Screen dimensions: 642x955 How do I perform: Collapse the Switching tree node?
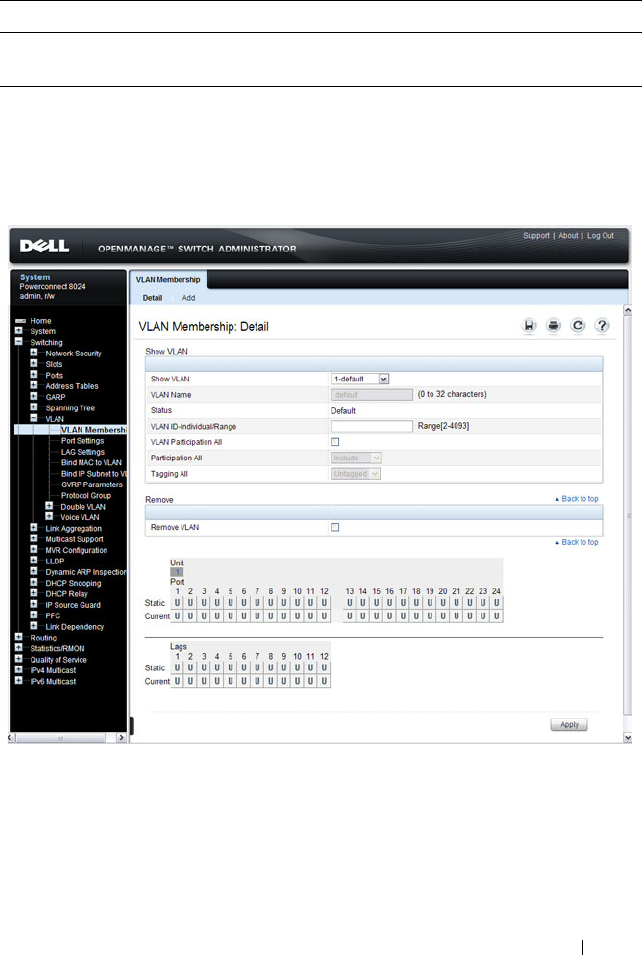coord(19,342)
